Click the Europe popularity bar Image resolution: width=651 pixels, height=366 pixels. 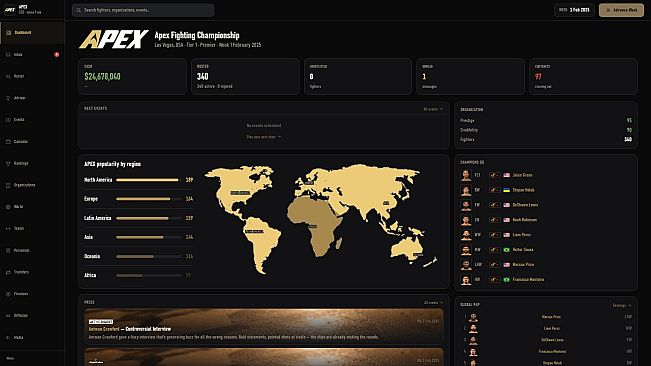(149, 199)
